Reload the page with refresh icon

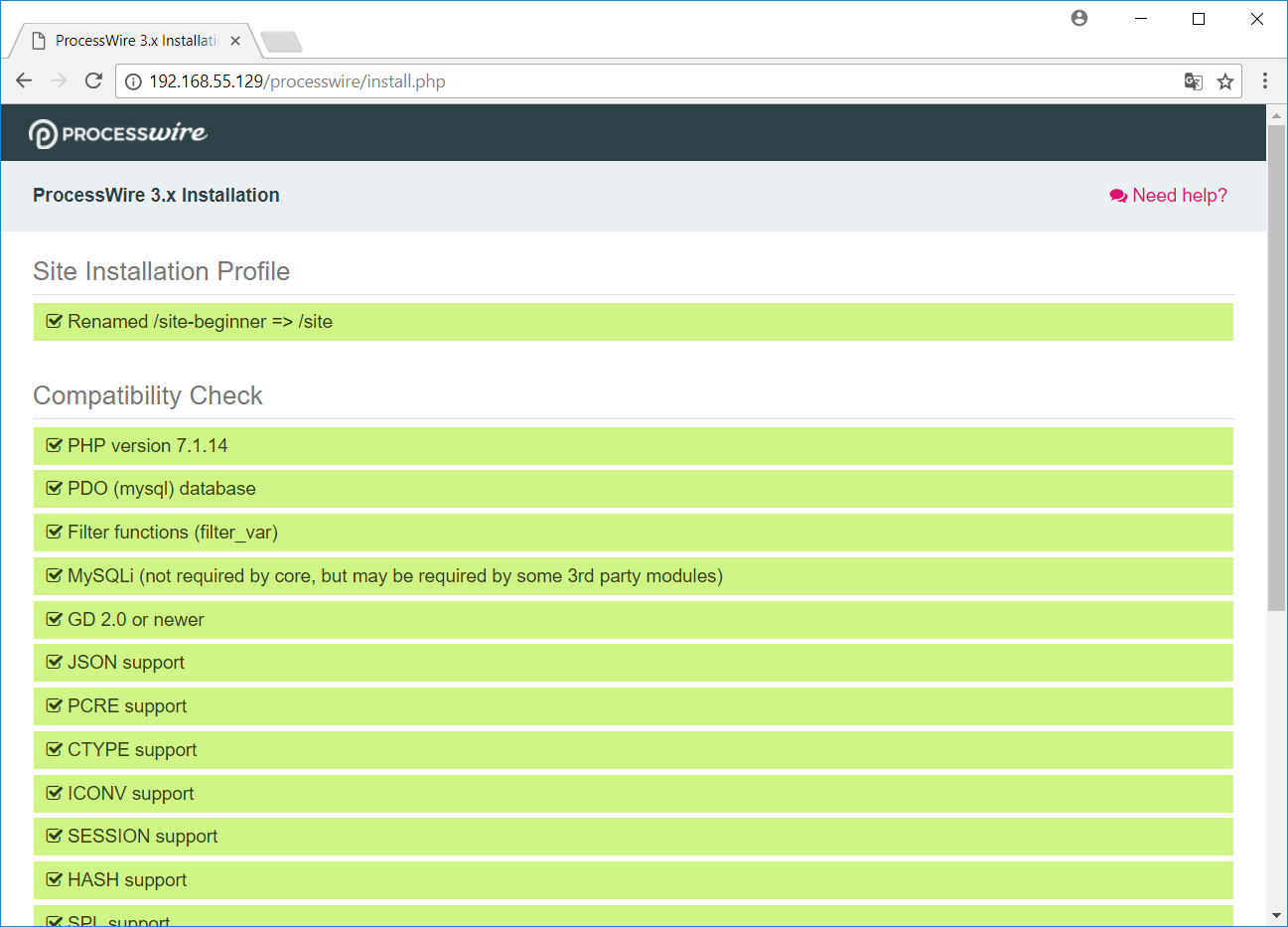coord(93,80)
